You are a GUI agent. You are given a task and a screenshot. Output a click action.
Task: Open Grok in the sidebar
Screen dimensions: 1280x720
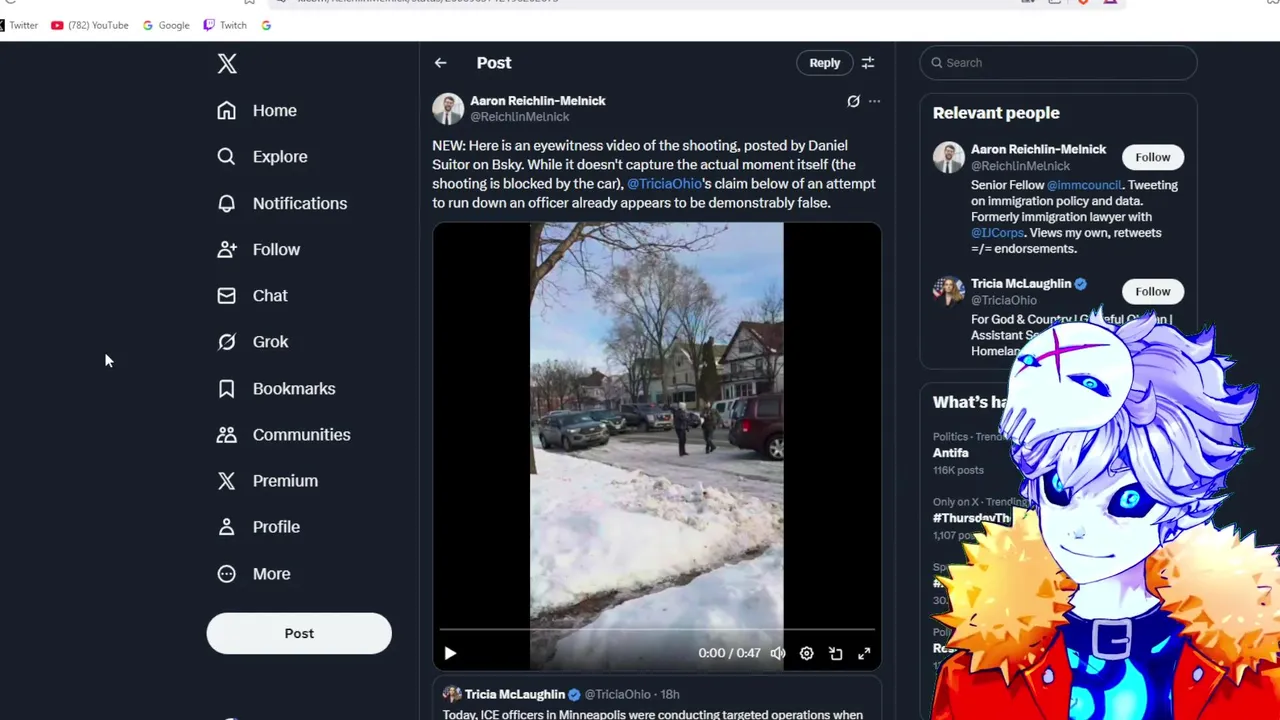pos(253,342)
